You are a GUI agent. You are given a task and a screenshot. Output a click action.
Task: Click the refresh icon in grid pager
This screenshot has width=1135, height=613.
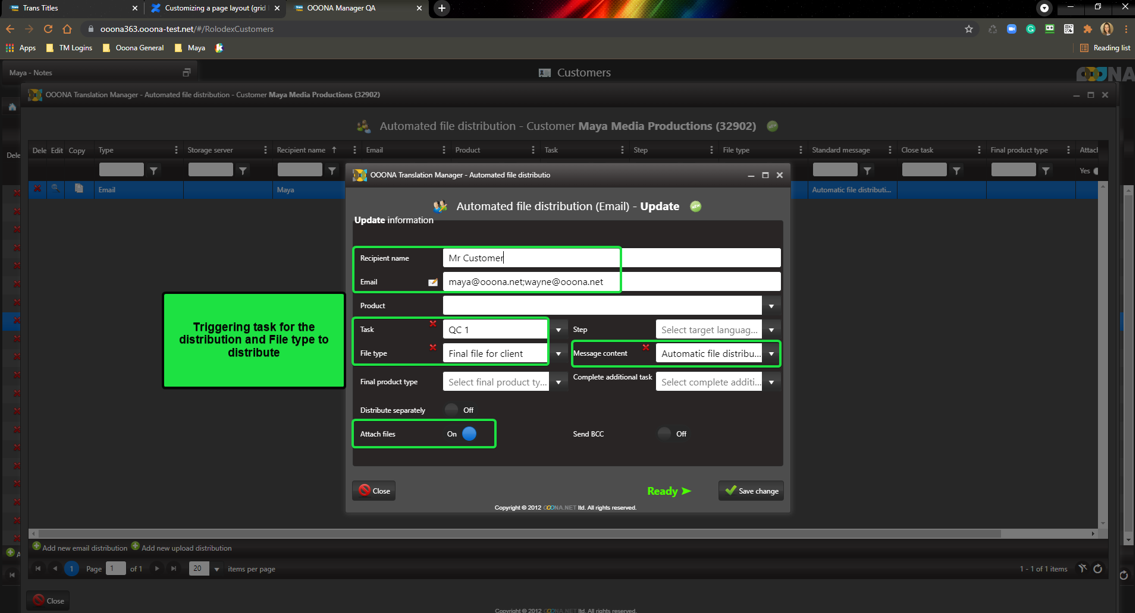pyautogui.click(x=1097, y=569)
